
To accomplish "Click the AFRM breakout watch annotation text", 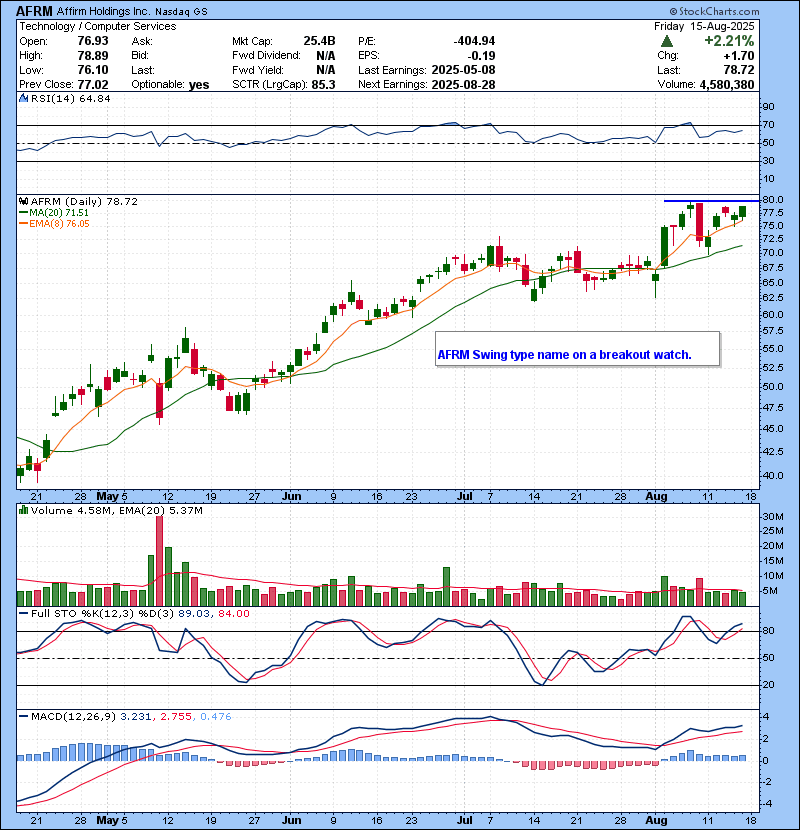I will pyautogui.click(x=564, y=355).
